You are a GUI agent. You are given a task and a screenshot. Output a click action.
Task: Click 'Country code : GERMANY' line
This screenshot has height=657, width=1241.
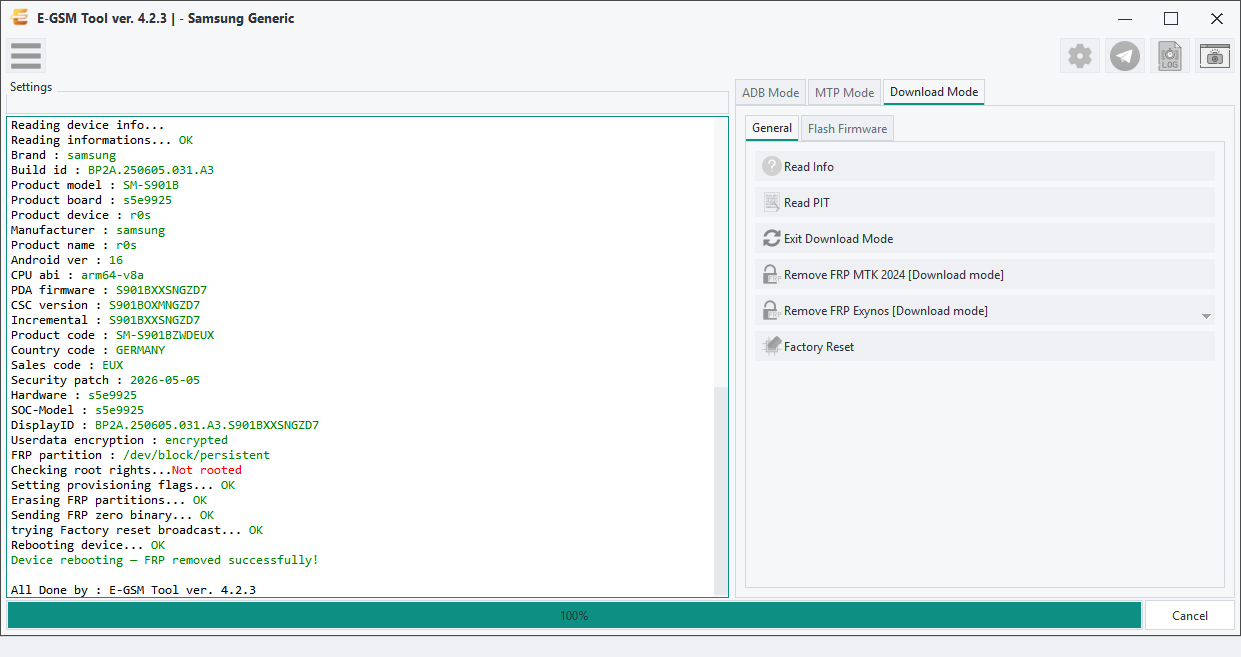pos(88,350)
